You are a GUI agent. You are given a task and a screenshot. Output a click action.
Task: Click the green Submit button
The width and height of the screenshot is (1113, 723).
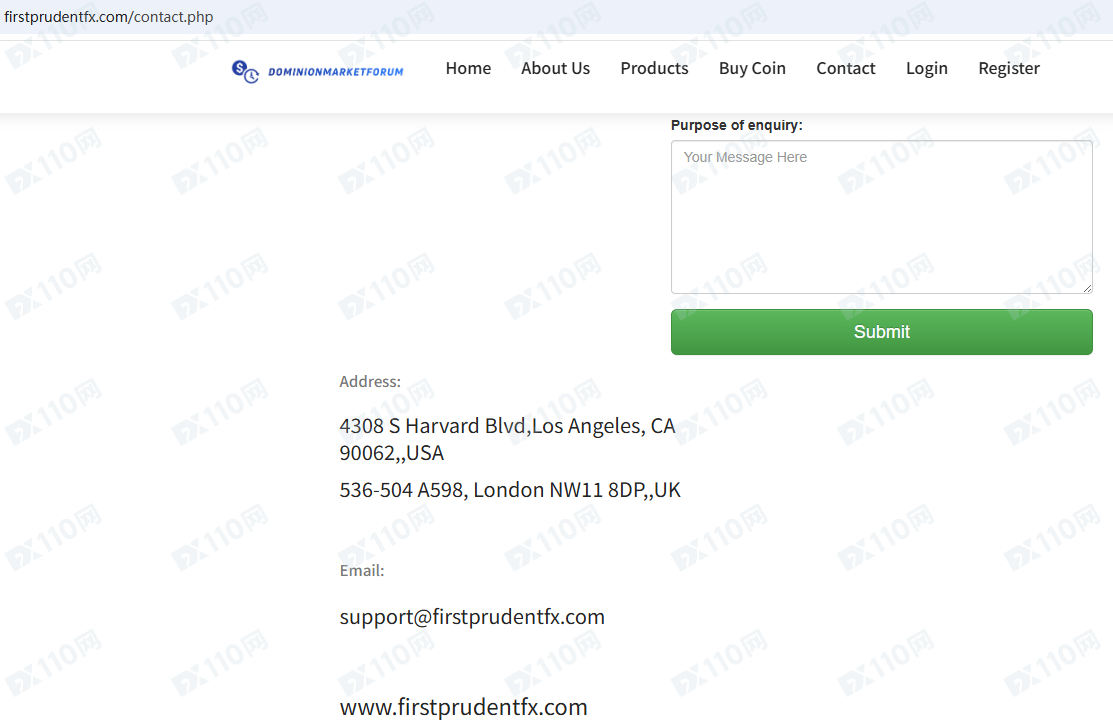(x=882, y=332)
